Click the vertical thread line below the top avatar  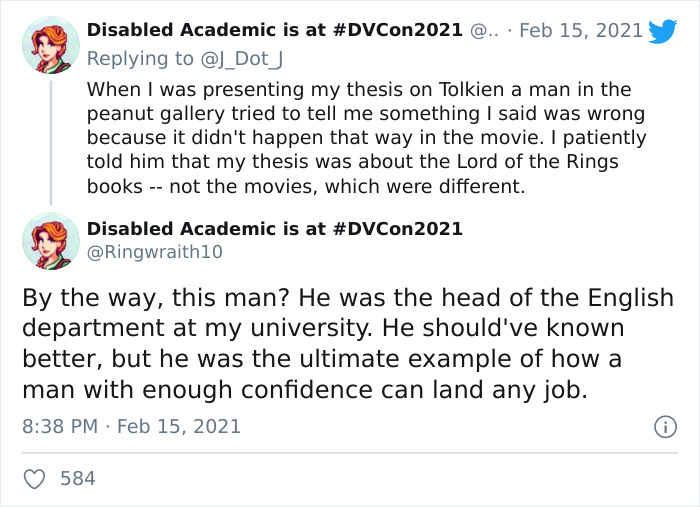pos(50,140)
